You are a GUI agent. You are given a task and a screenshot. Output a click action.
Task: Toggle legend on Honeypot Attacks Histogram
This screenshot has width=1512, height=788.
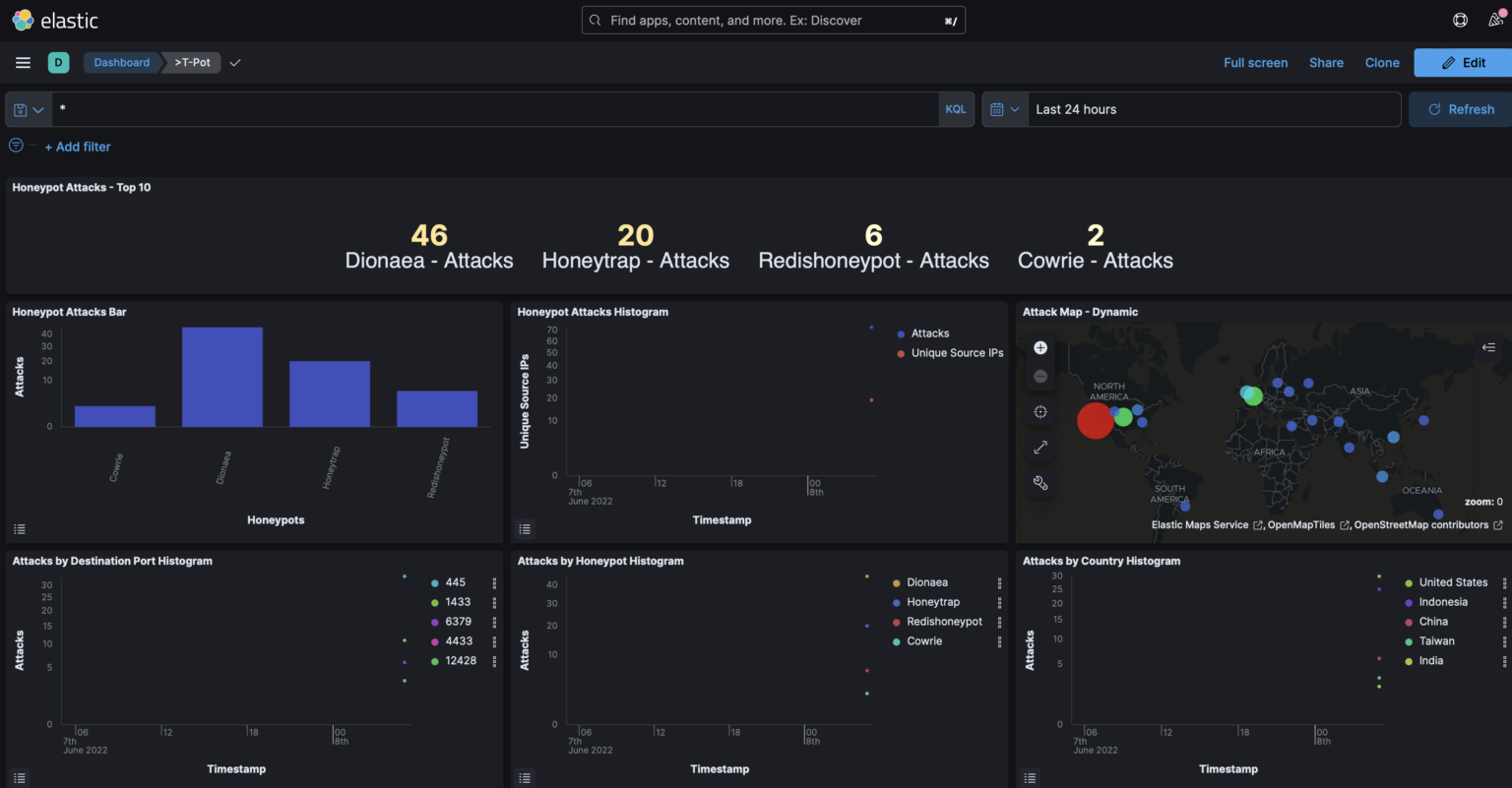[x=525, y=529]
